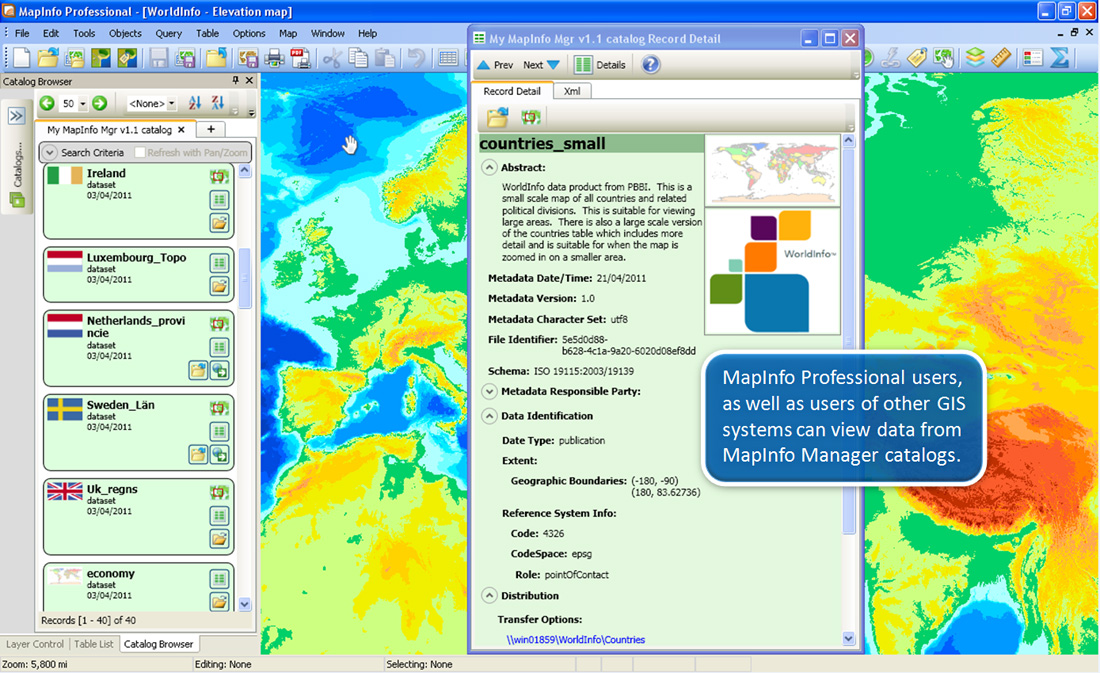Click the details list icon for economy record
Viewport: 1100px width, 673px height.
(220, 578)
